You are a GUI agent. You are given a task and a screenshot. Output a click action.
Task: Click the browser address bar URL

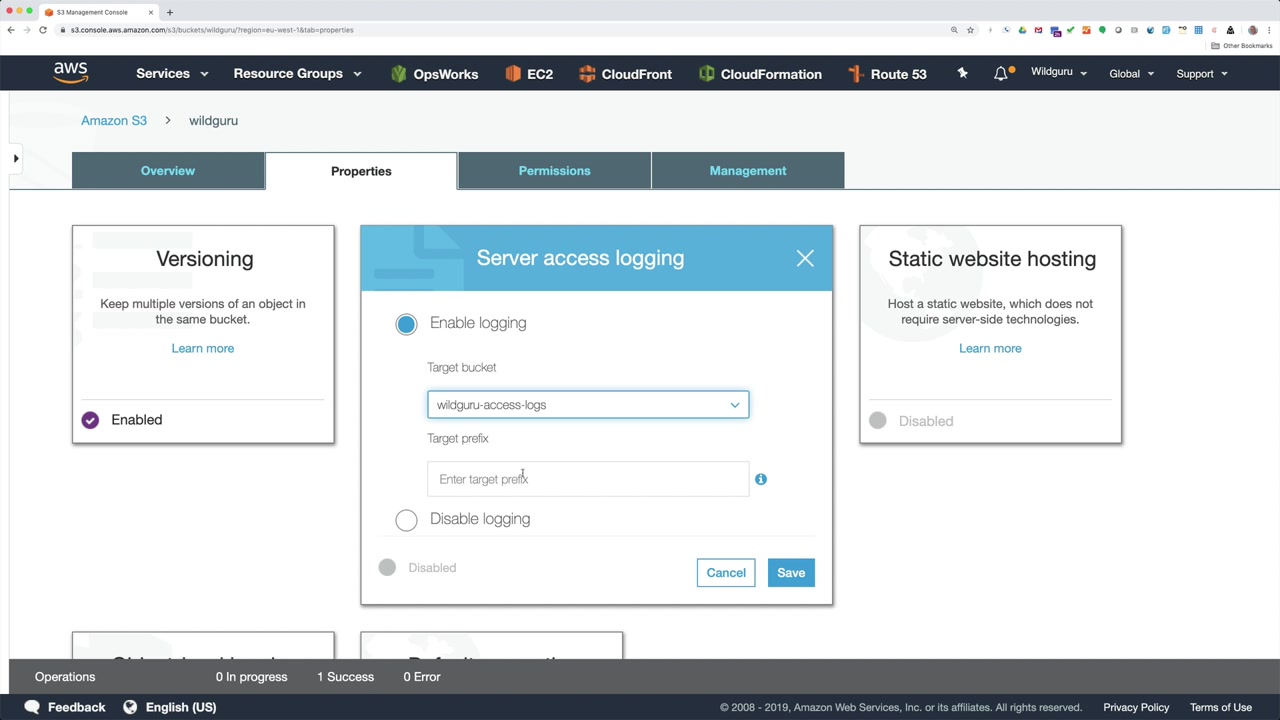(212, 30)
